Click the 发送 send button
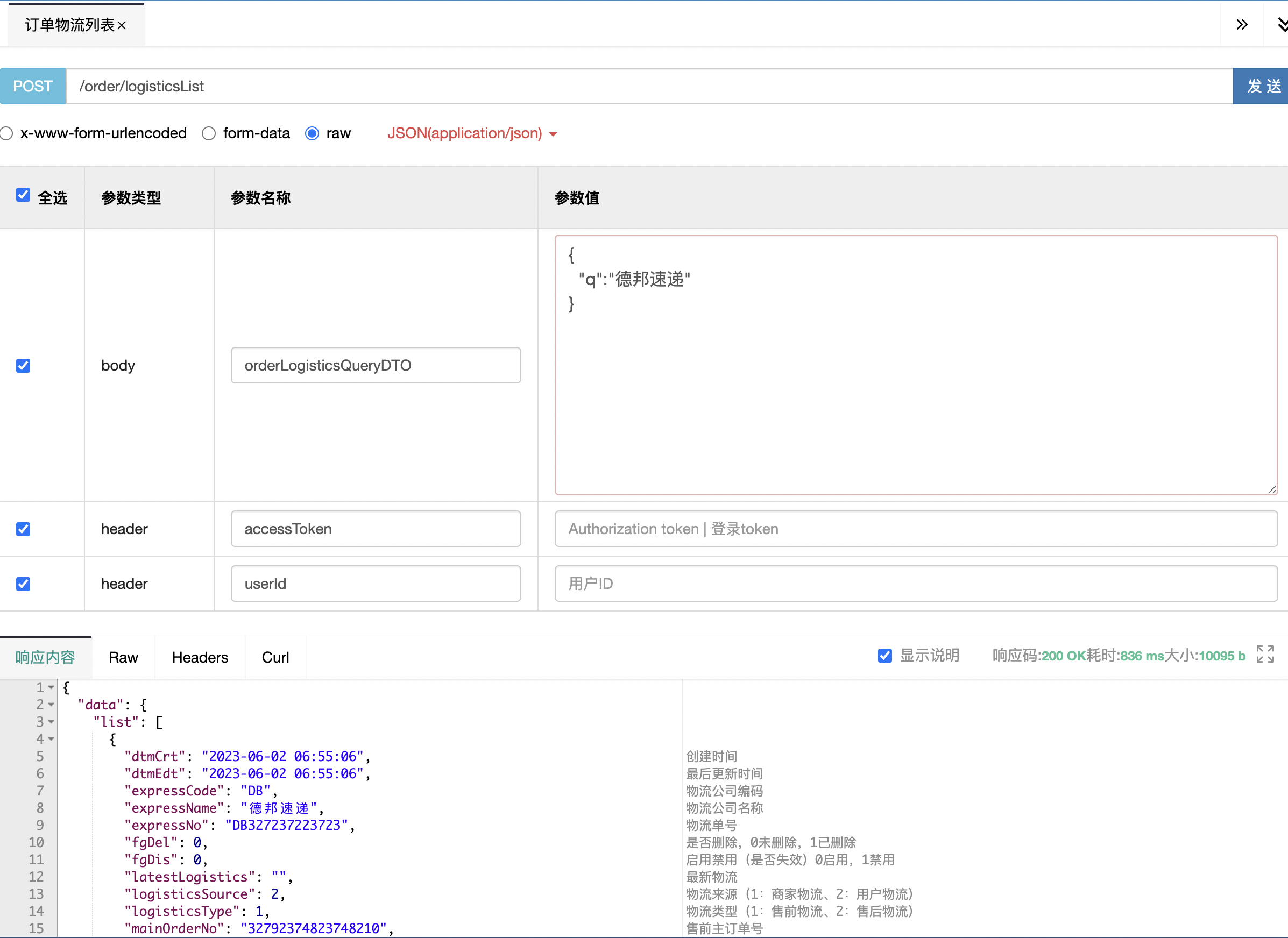The width and height of the screenshot is (1288, 938). tap(1260, 86)
